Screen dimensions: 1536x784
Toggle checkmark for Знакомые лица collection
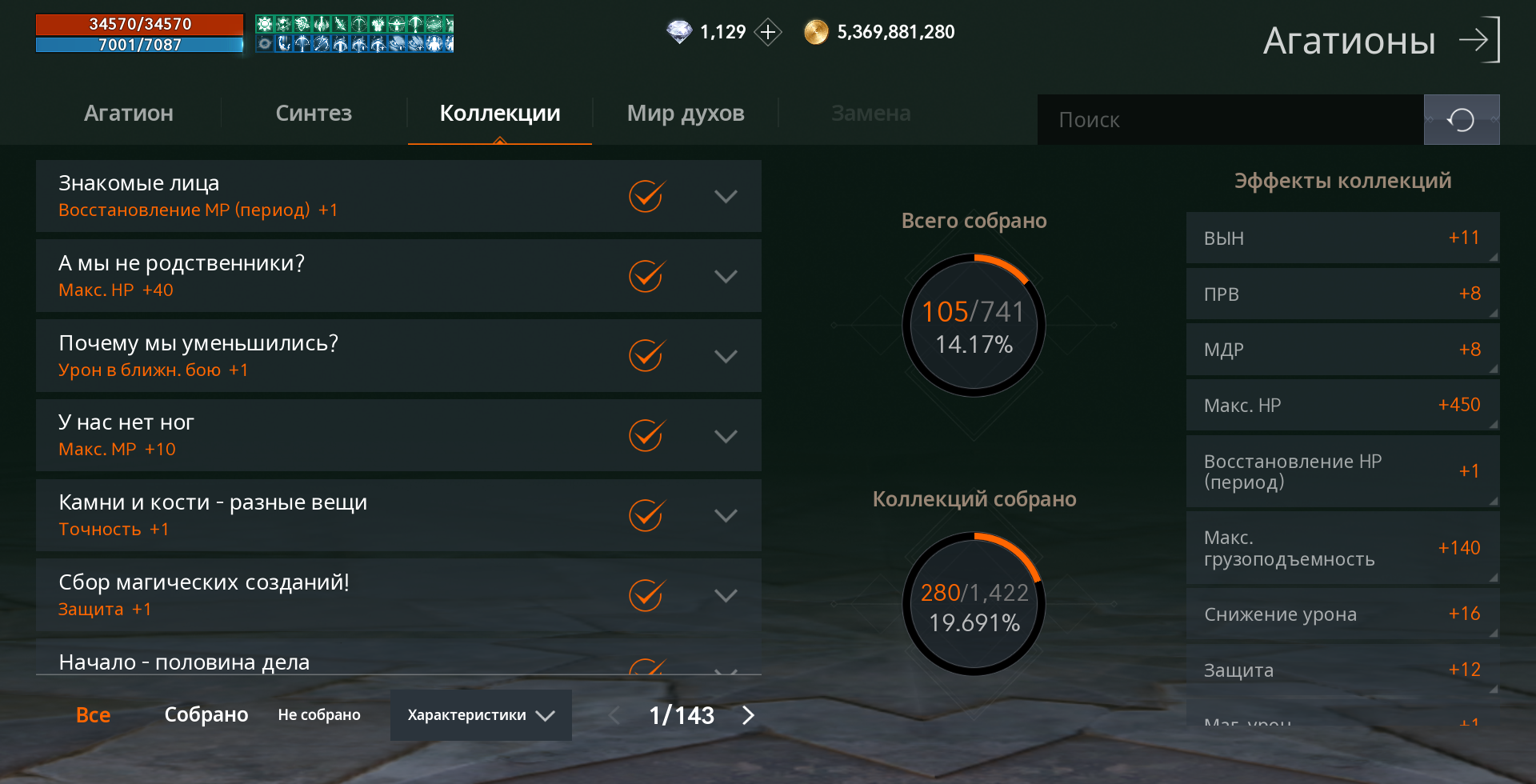pyautogui.click(x=646, y=196)
